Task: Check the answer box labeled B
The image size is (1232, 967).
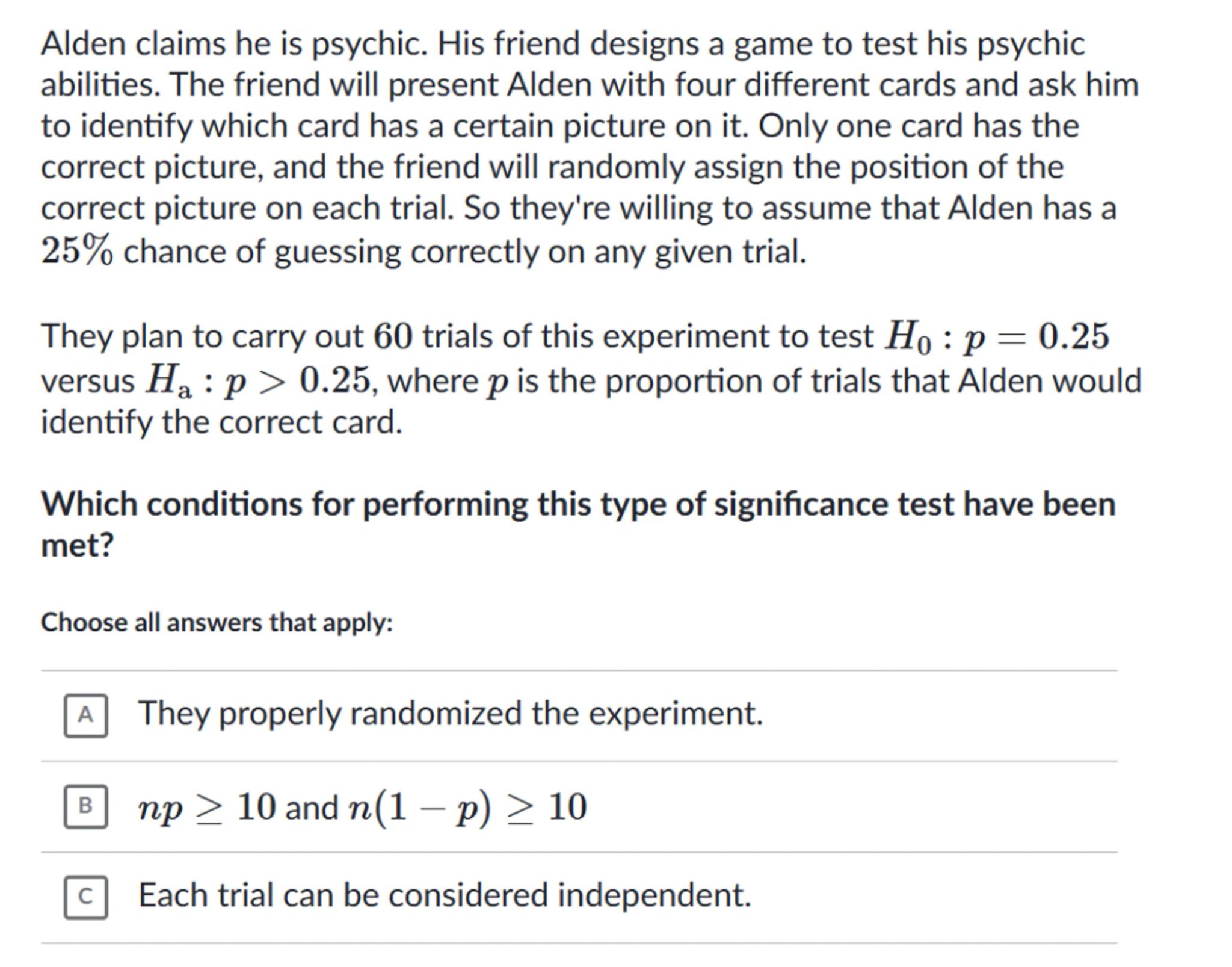Action: (x=86, y=806)
